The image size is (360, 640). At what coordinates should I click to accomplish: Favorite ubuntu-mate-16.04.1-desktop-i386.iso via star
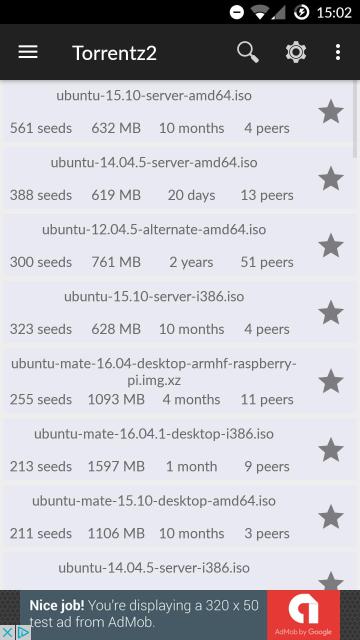331,450
